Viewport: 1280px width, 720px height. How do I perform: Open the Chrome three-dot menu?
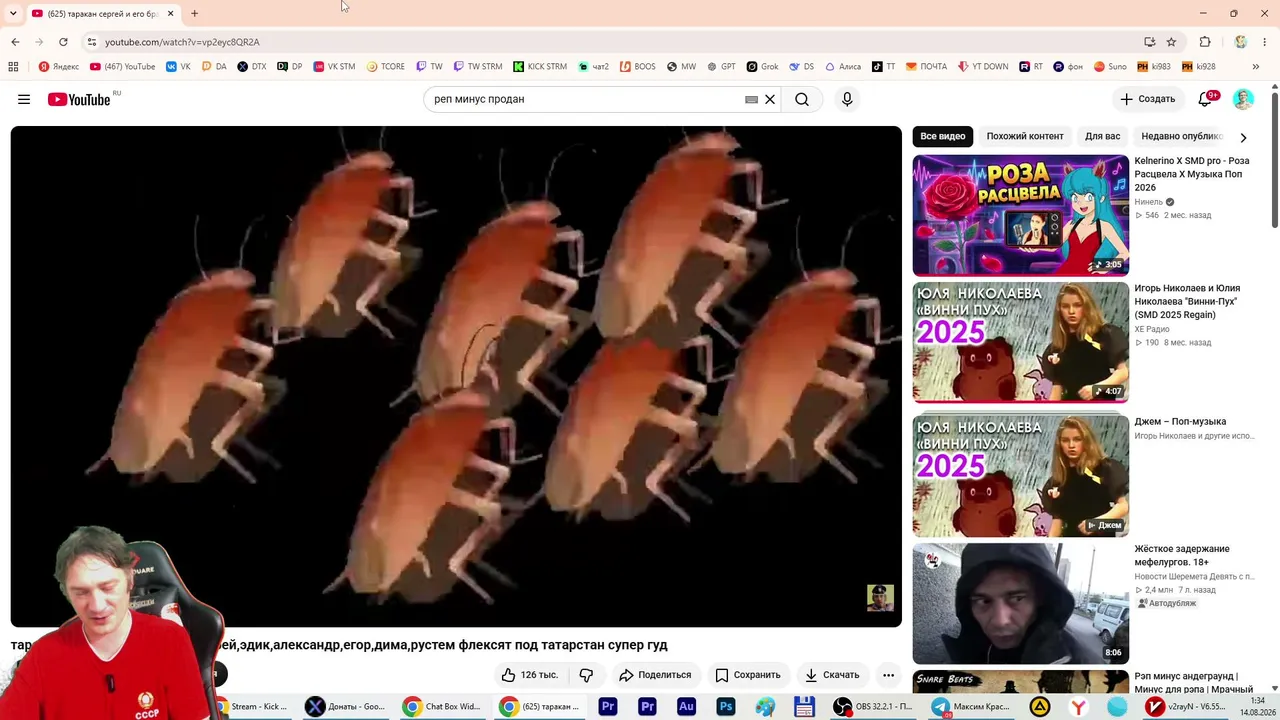1265,42
